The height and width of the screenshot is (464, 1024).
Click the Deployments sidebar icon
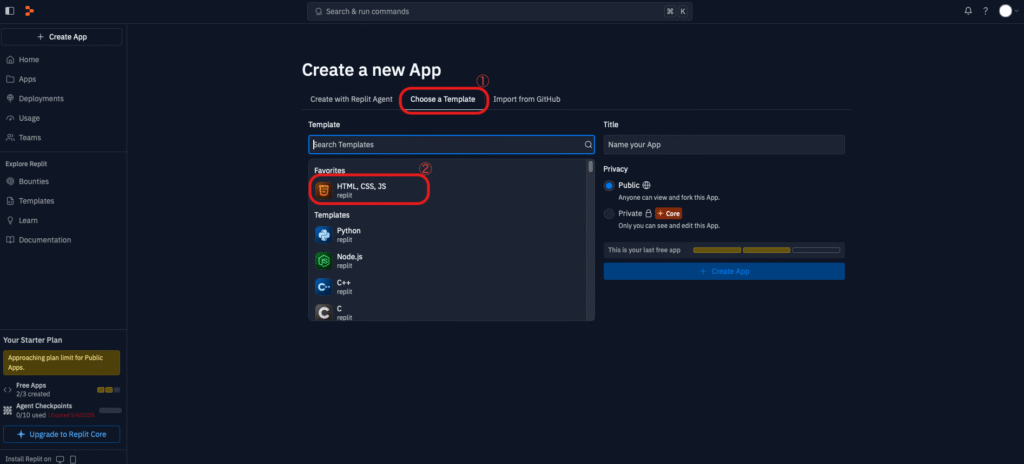pos(10,99)
